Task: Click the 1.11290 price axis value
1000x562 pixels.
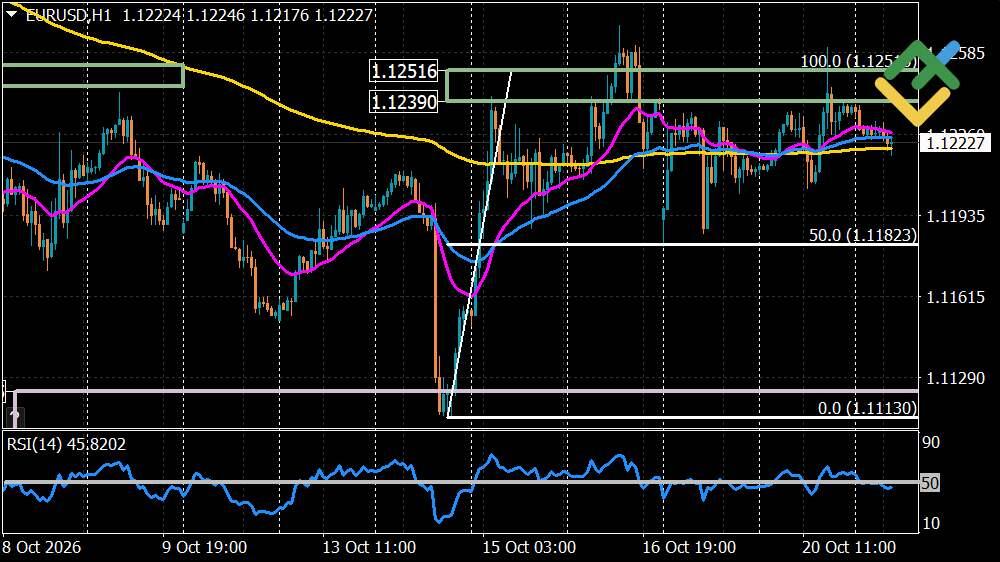Action: 955,378
